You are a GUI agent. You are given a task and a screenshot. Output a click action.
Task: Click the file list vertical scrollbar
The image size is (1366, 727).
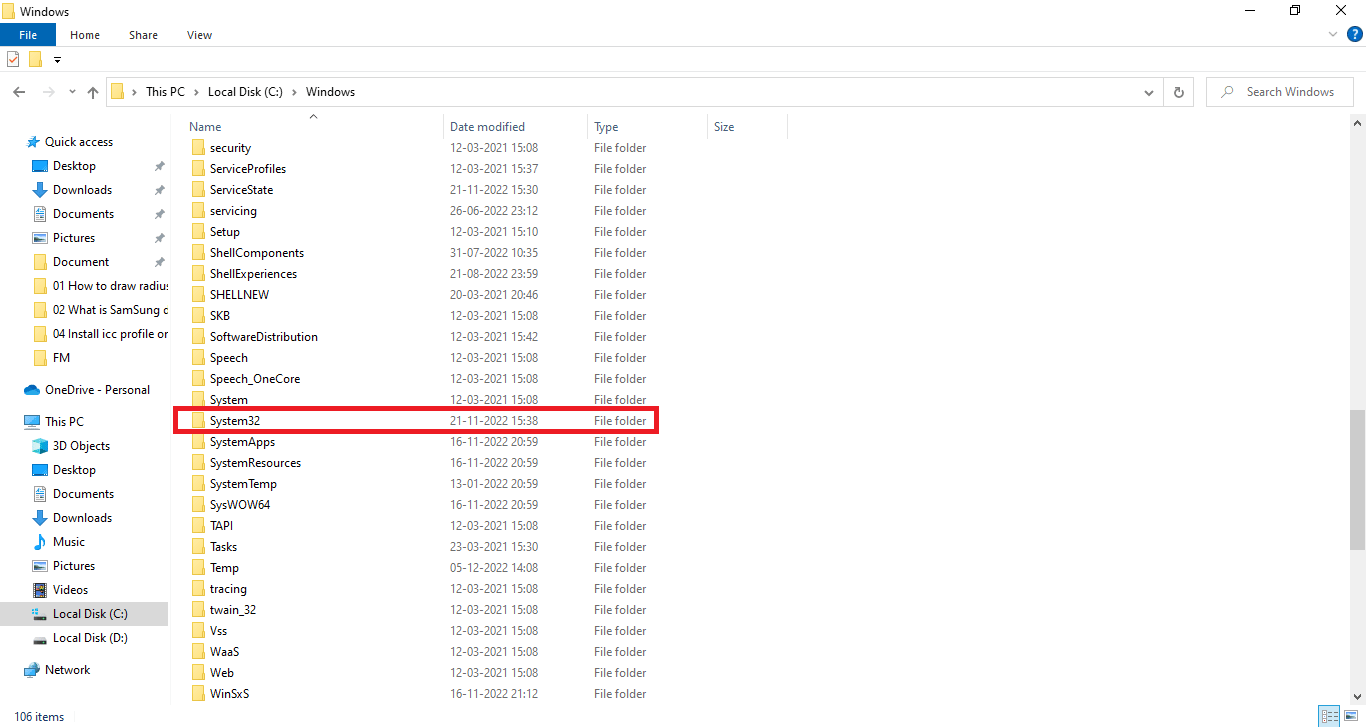click(x=1357, y=479)
